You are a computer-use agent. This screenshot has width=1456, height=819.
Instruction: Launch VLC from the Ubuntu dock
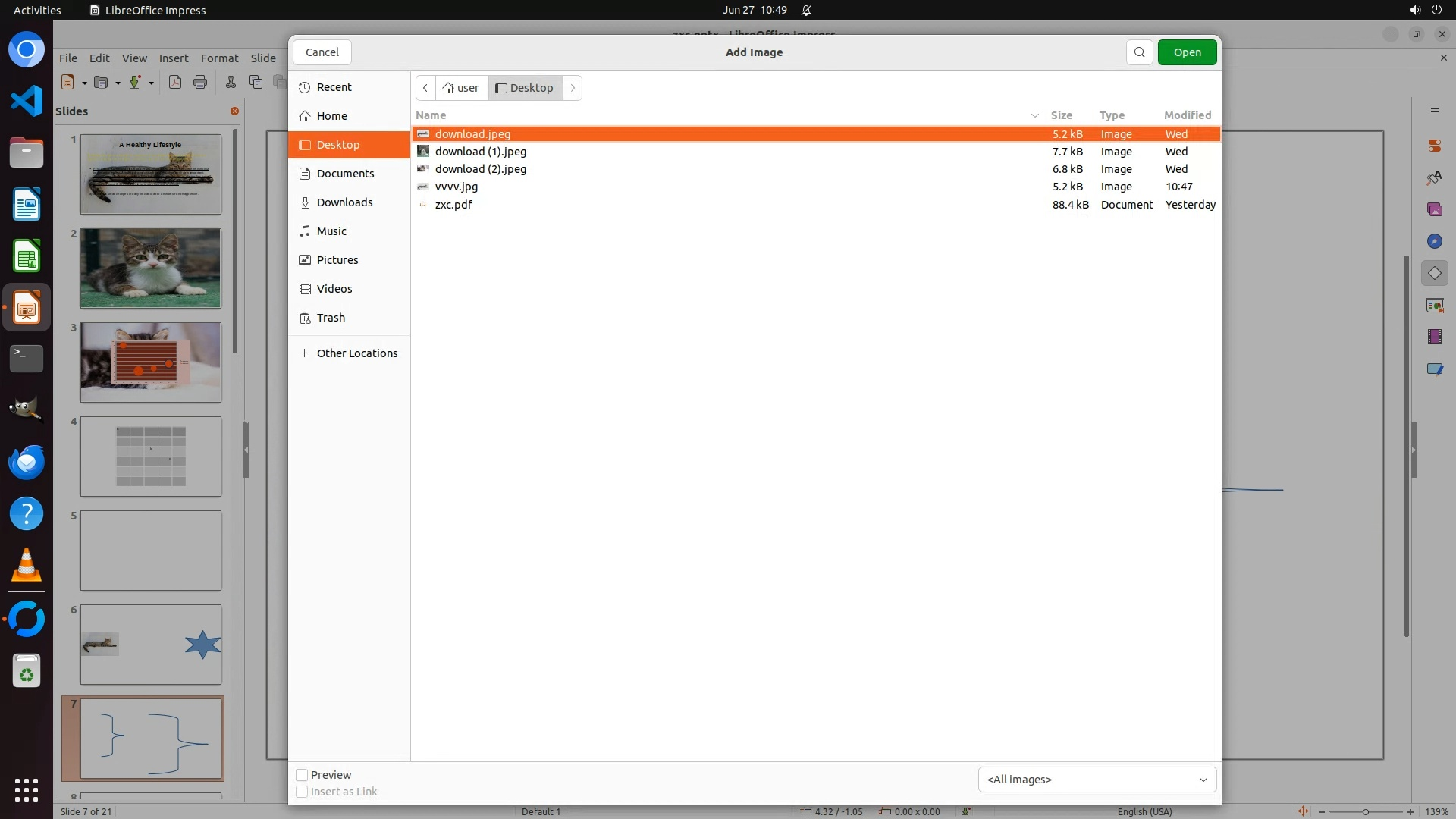[27, 566]
